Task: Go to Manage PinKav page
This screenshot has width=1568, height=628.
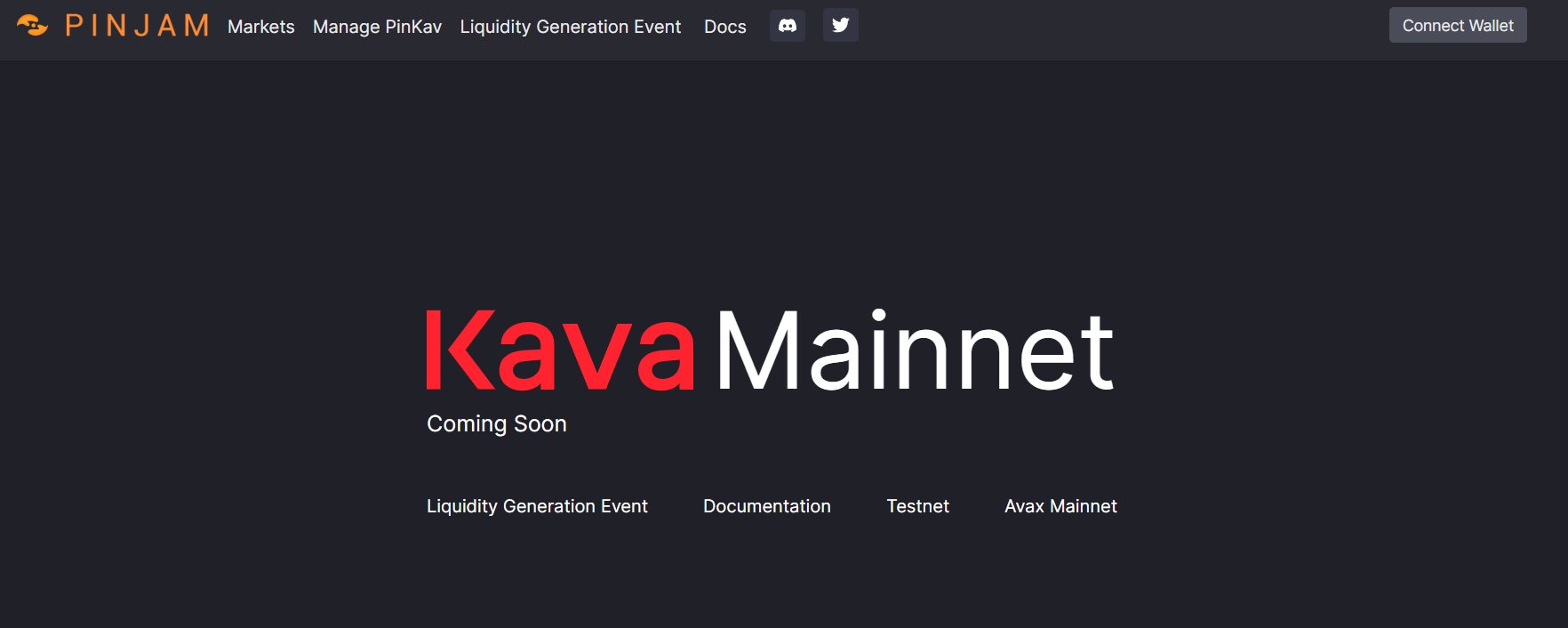Action: tap(377, 27)
